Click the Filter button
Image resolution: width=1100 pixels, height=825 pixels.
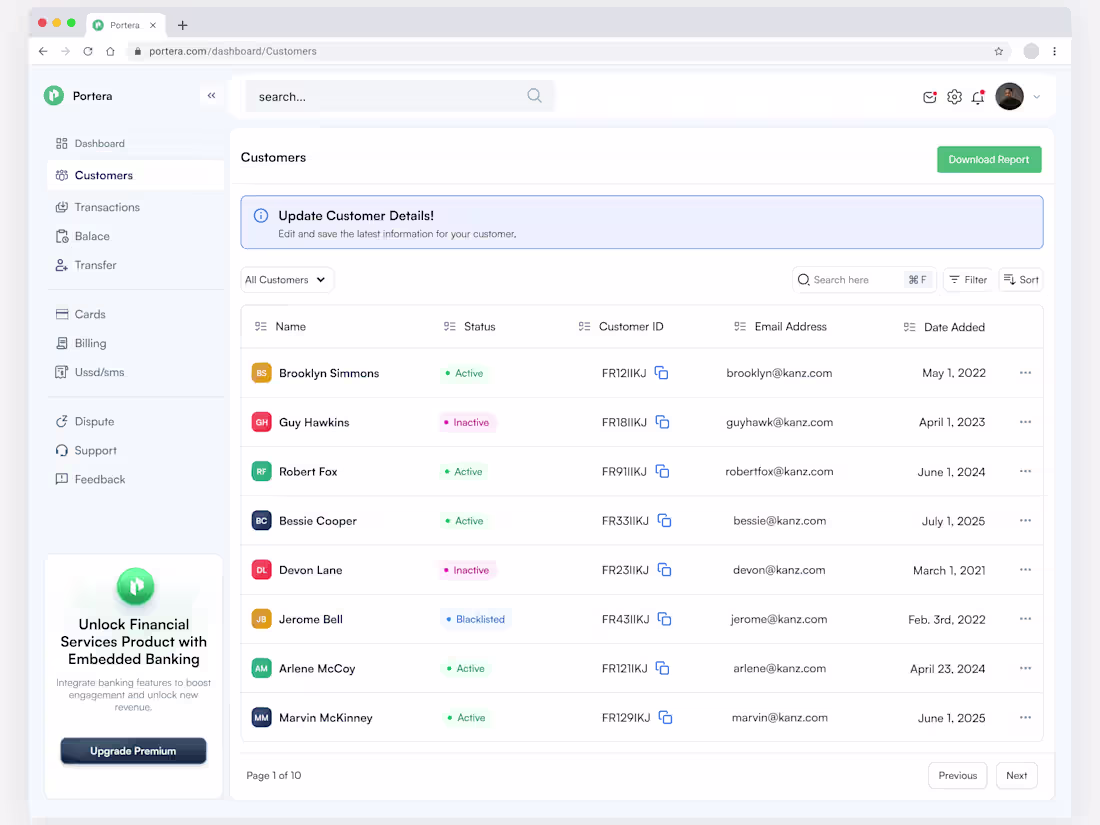(967, 279)
